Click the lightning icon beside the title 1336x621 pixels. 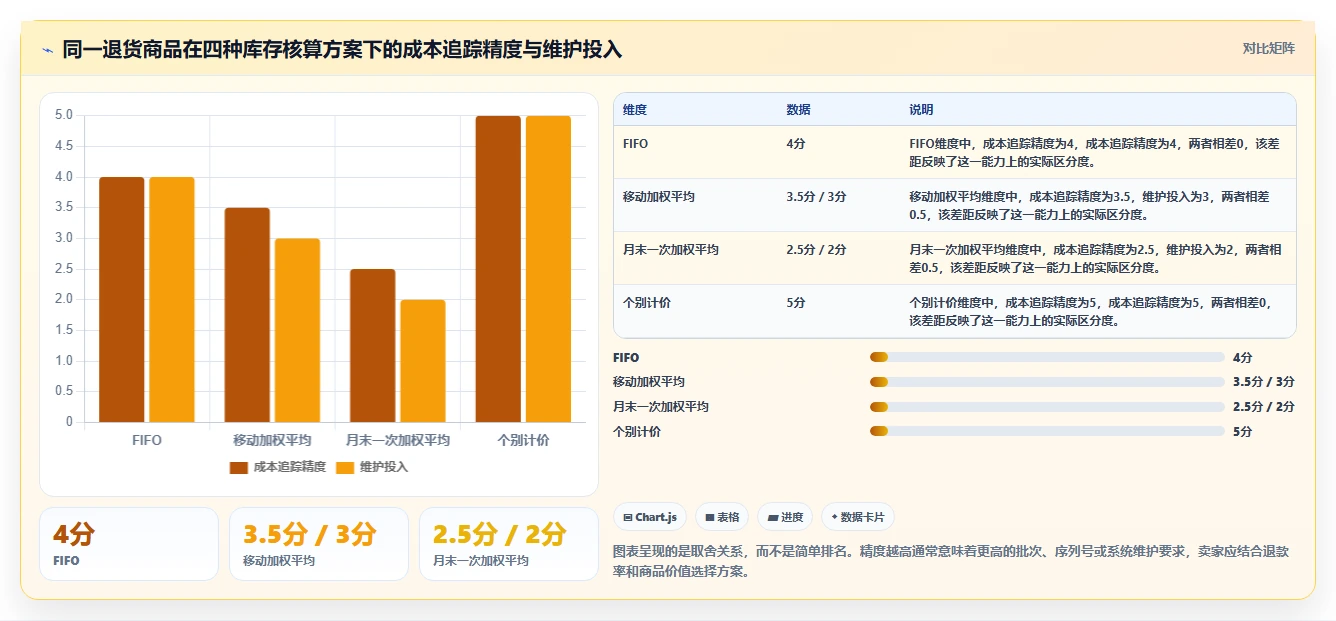(x=47, y=49)
